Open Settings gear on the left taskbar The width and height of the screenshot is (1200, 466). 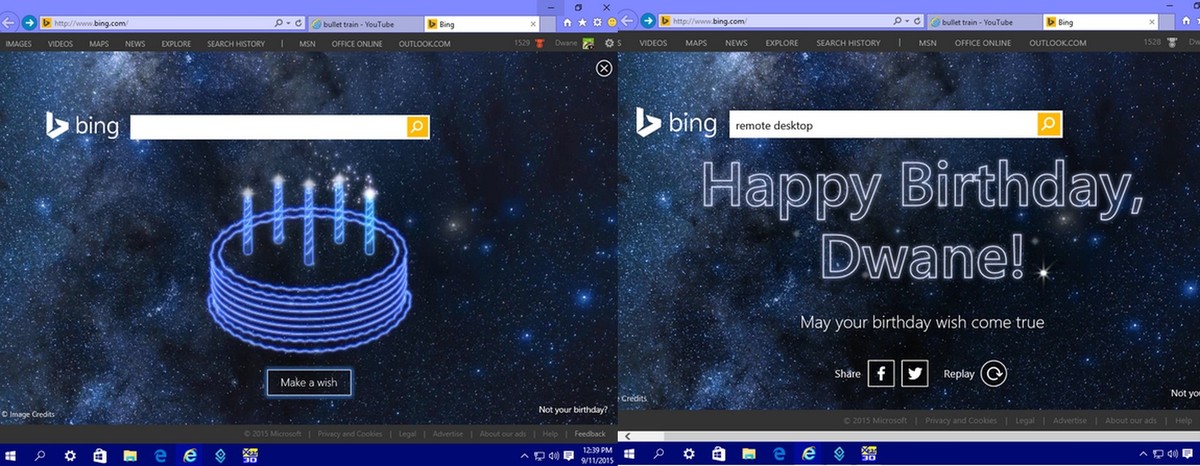(70, 455)
